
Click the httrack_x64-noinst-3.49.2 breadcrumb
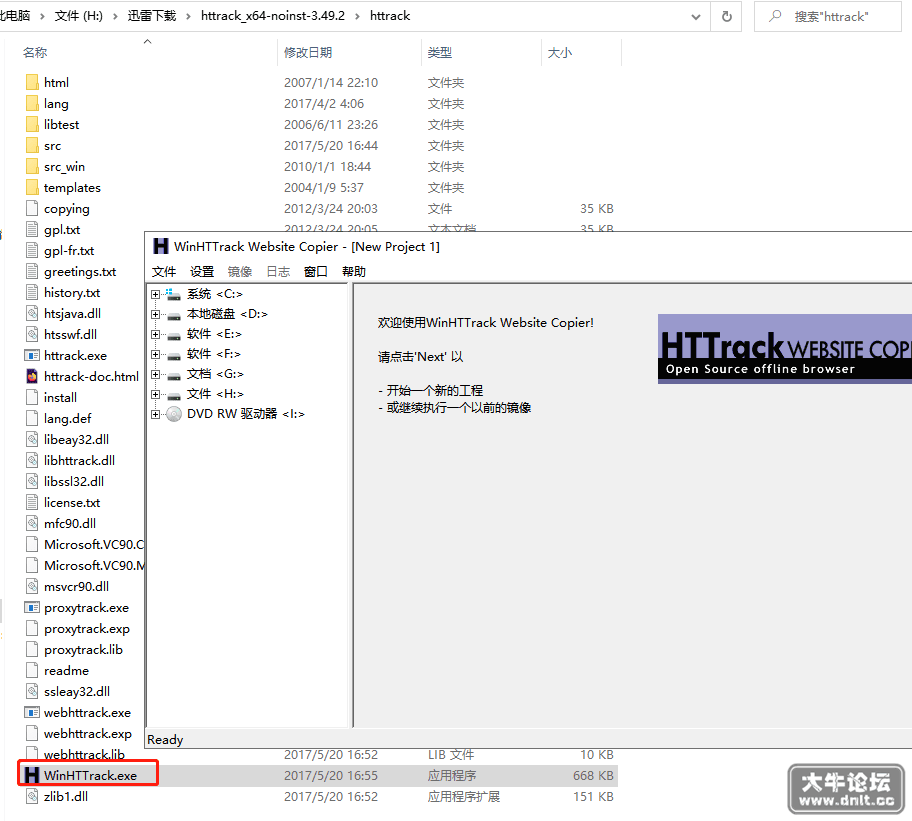273,16
